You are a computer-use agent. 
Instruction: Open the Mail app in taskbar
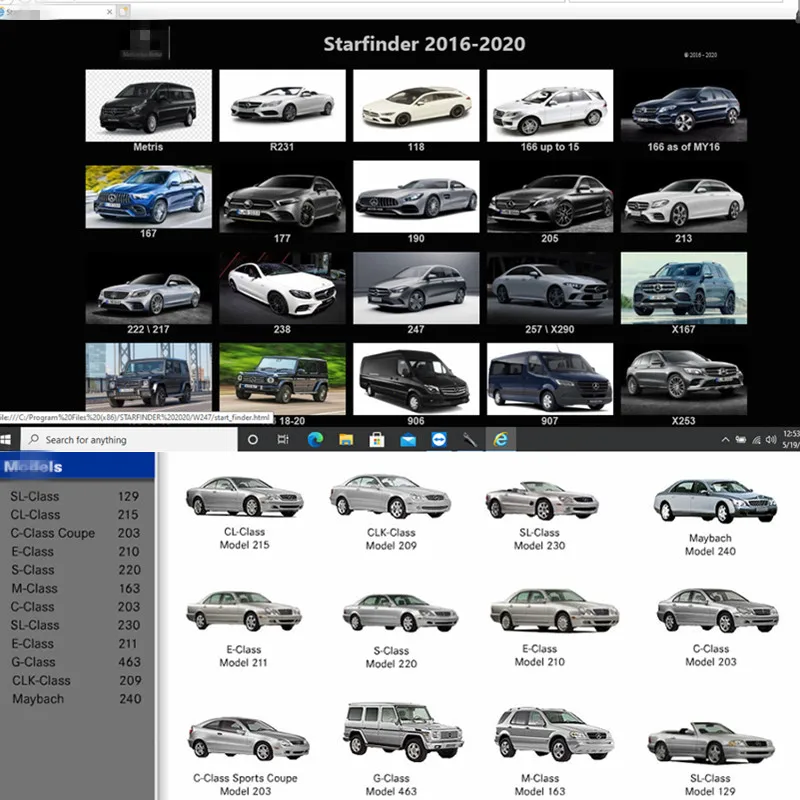[408, 439]
